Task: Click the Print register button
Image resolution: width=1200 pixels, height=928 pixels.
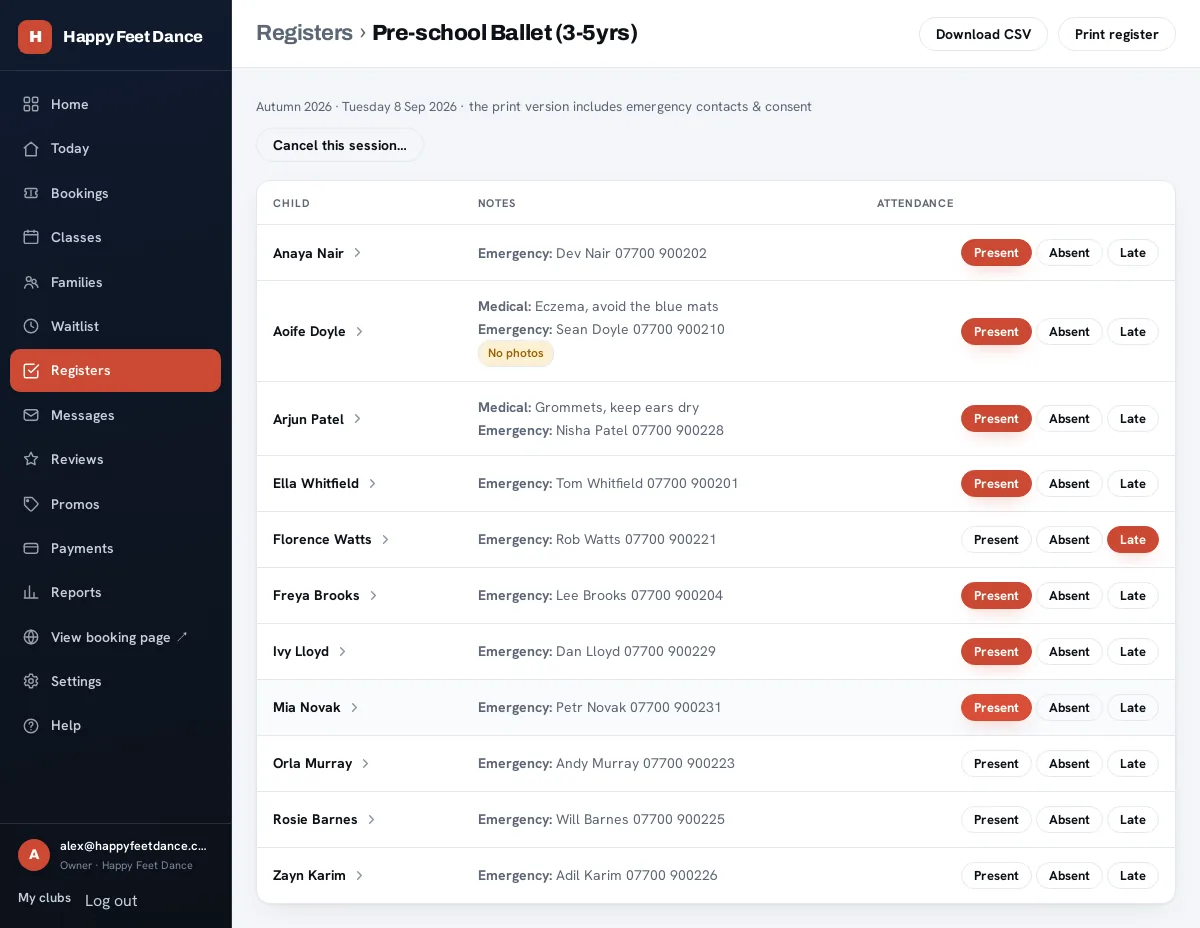Action: click(1116, 34)
